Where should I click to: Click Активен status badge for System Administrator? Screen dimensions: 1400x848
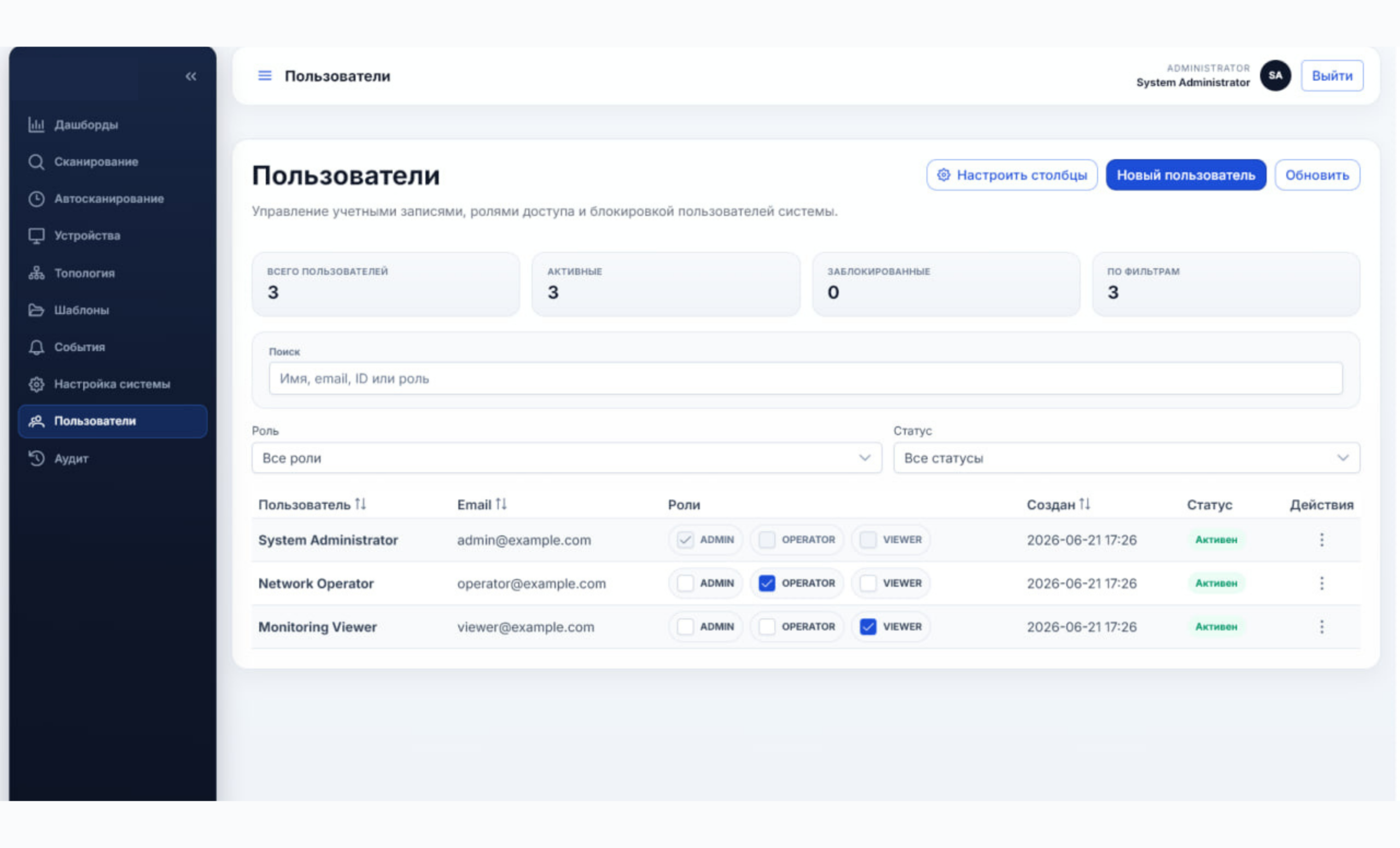point(1216,540)
